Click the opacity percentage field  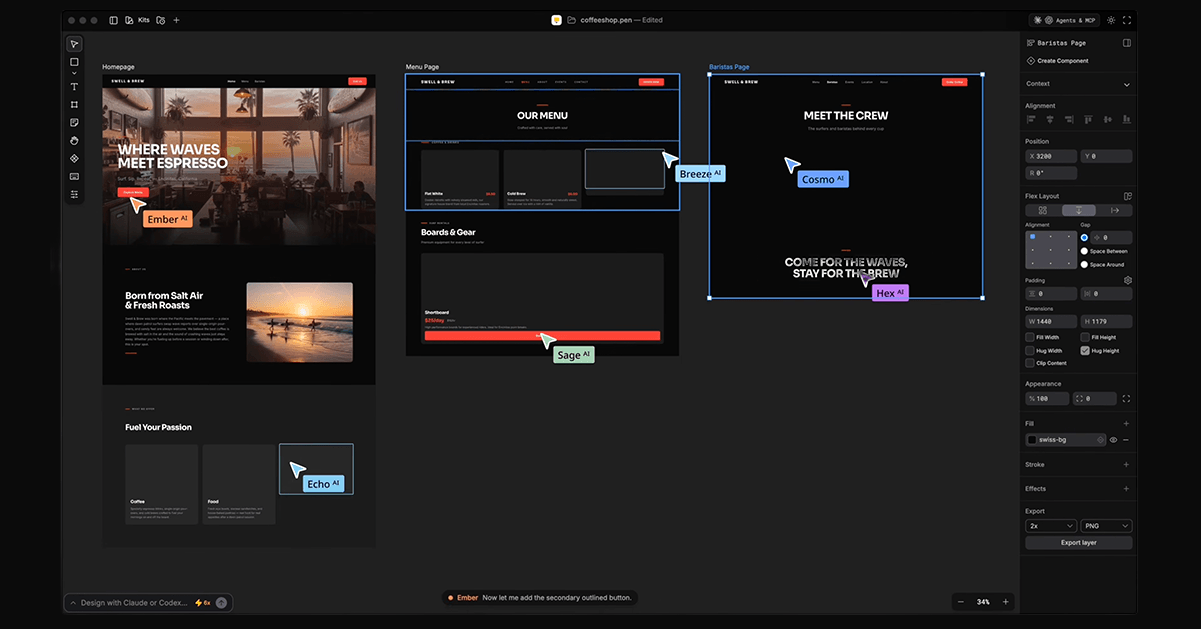tap(1047, 399)
